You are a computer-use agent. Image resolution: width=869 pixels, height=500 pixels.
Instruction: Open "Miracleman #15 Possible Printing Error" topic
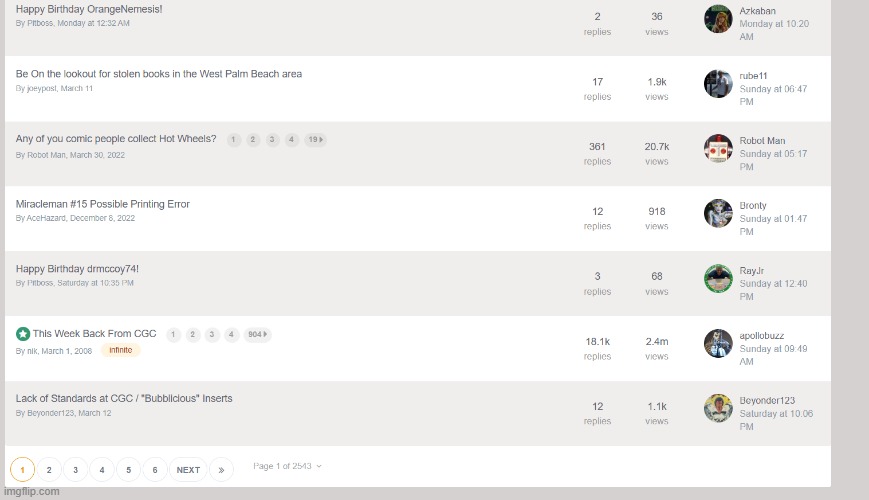tap(103, 204)
